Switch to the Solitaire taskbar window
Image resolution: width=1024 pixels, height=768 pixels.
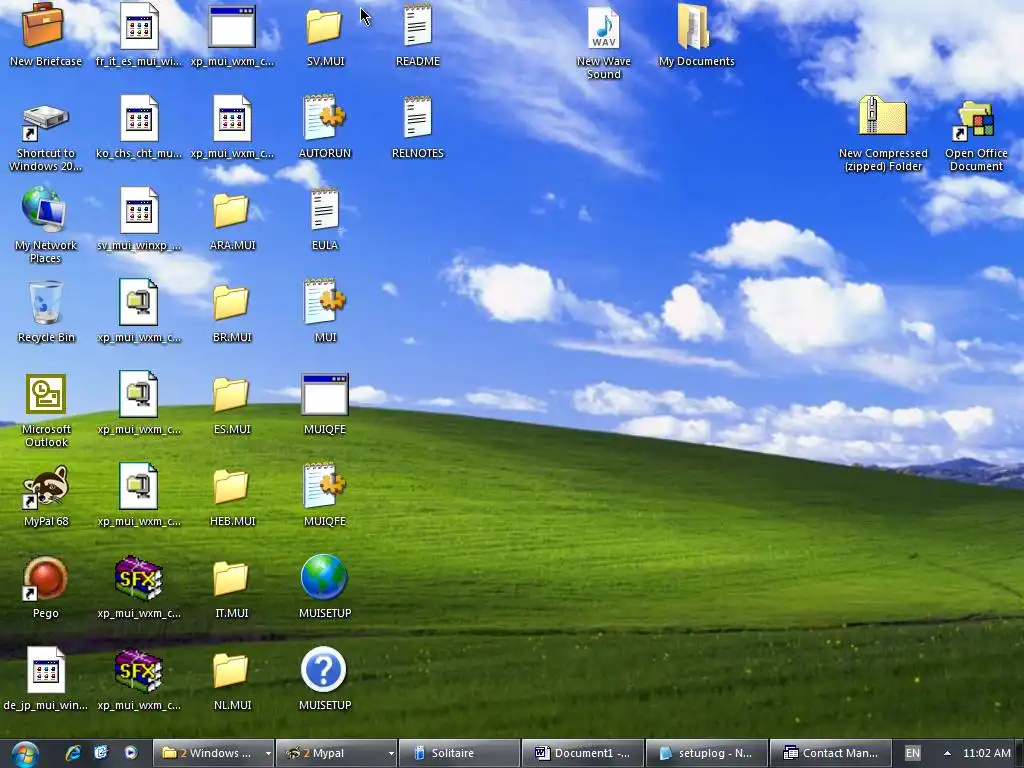click(x=459, y=753)
